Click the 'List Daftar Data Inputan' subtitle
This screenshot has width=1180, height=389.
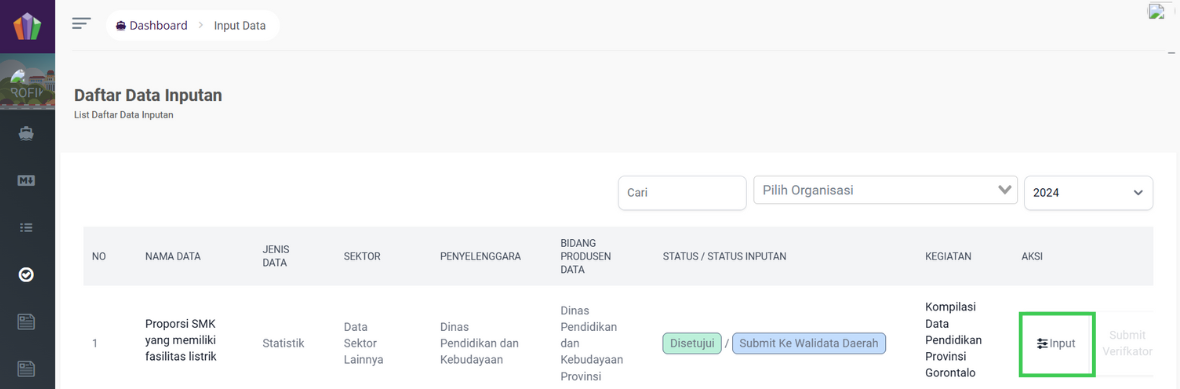coord(124,116)
